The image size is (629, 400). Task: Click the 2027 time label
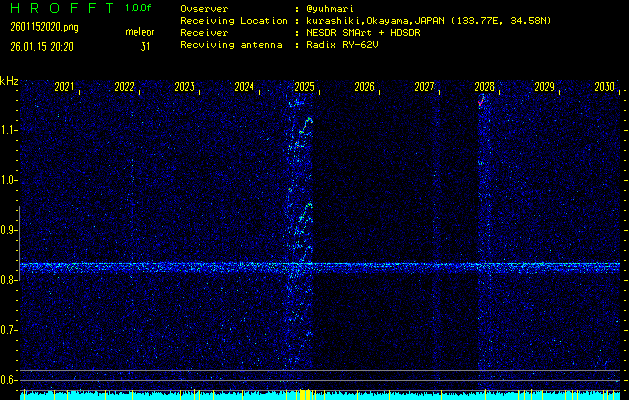click(424, 87)
